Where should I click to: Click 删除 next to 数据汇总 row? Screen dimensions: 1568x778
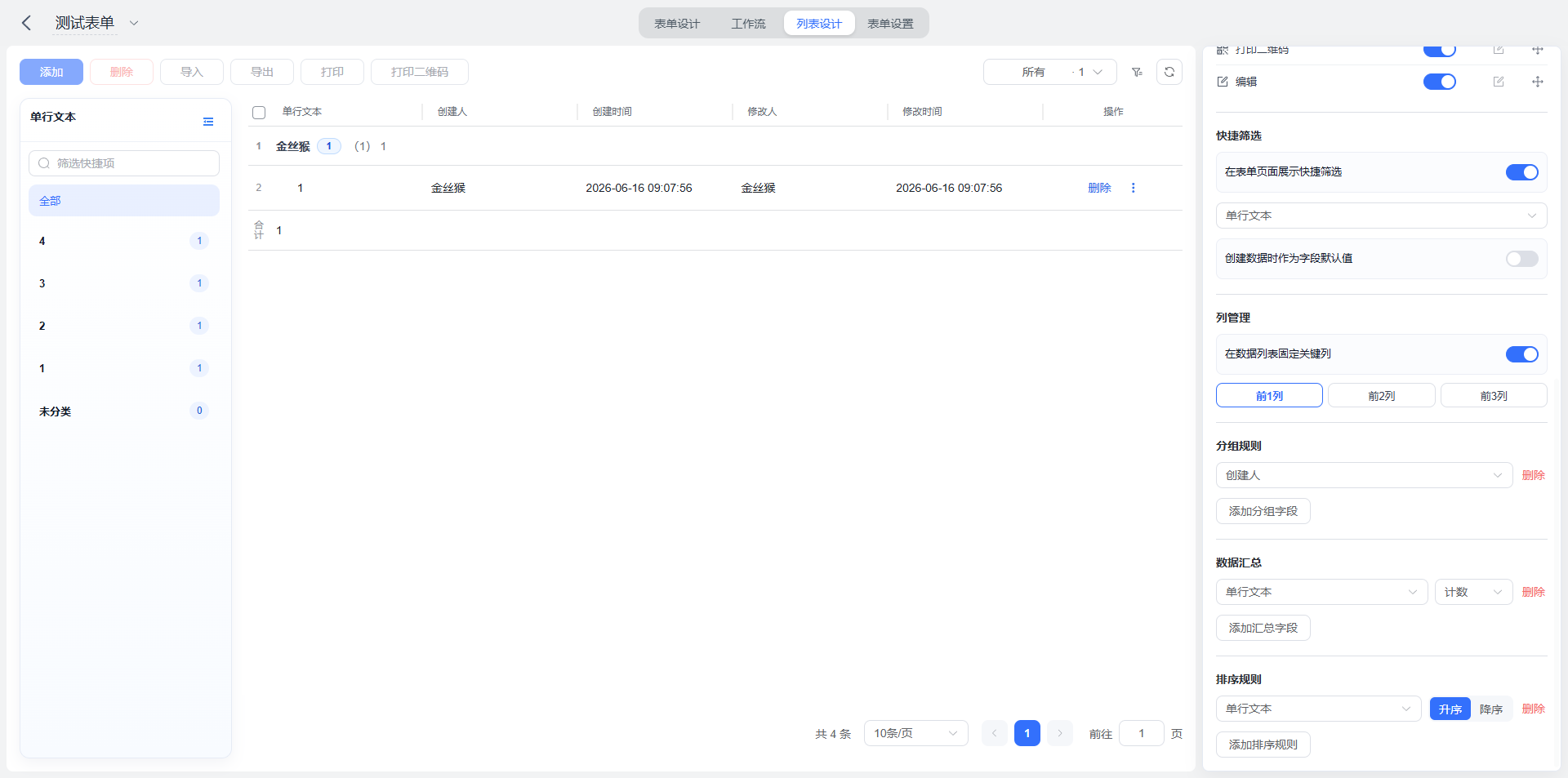(x=1533, y=592)
